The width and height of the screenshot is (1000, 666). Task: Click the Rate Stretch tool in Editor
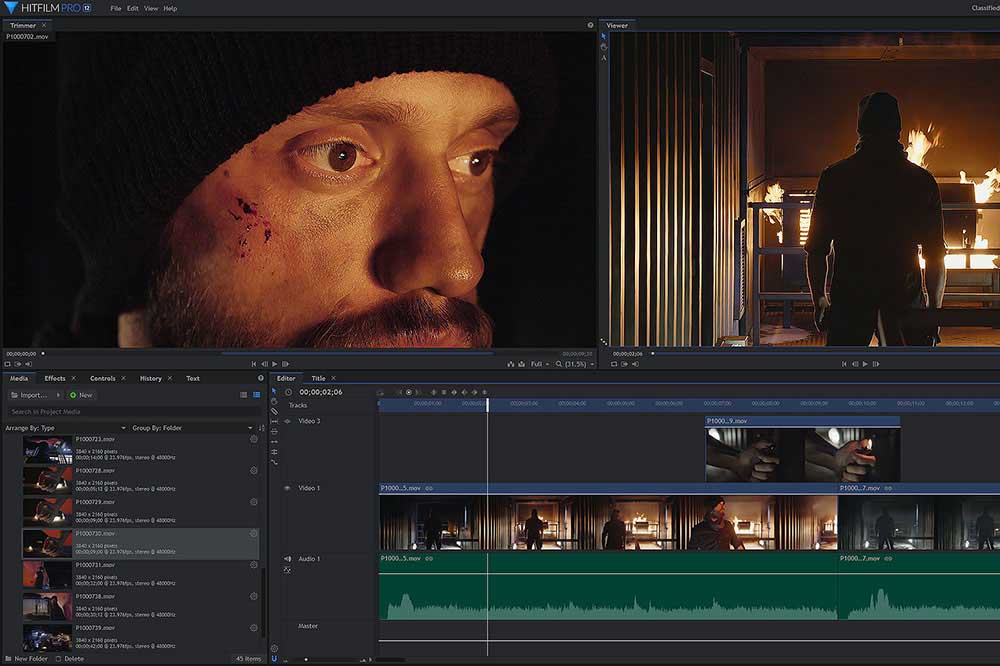[274, 462]
